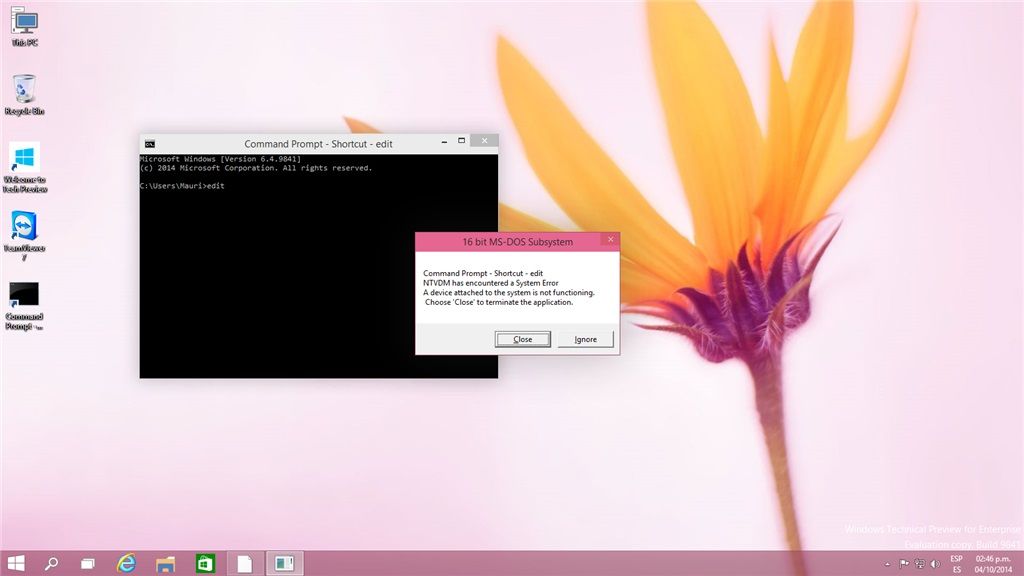Image resolution: width=1024 pixels, height=576 pixels.
Task: Open the Windows Store taskbar icon
Action: tap(205, 563)
